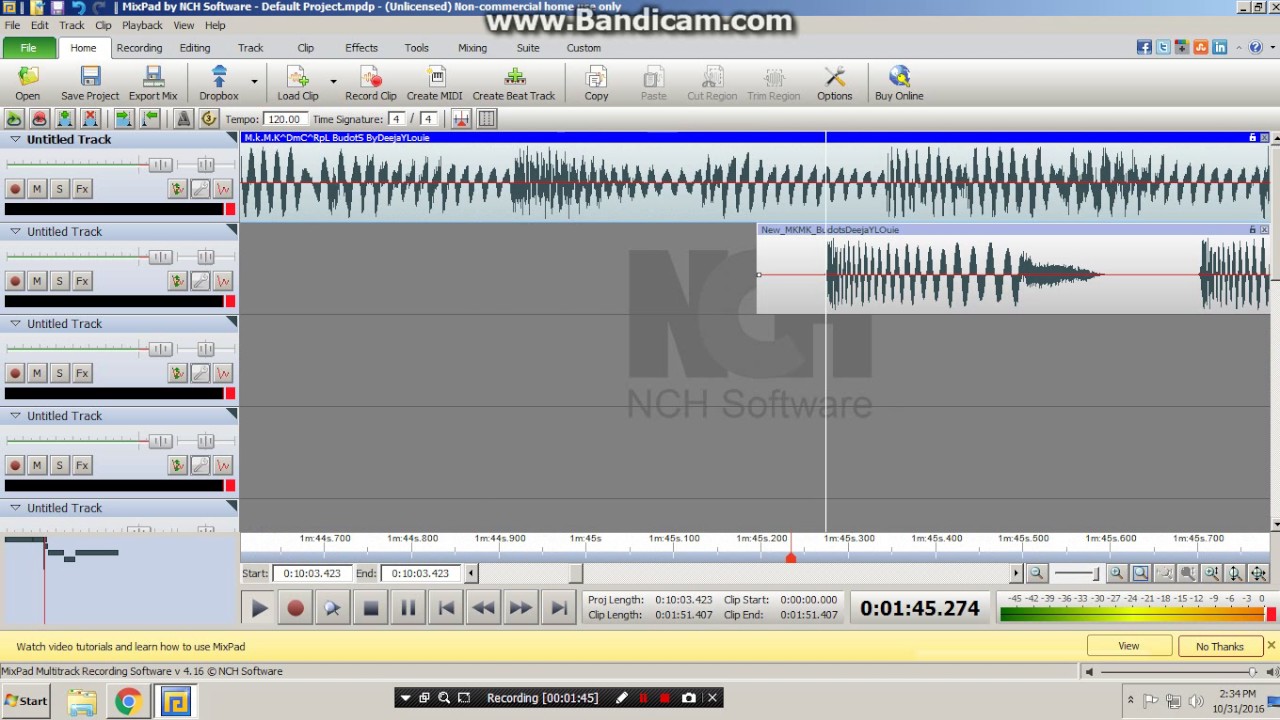1280x720 pixels.
Task: Mute the first Untitled Track
Action: point(37,189)
